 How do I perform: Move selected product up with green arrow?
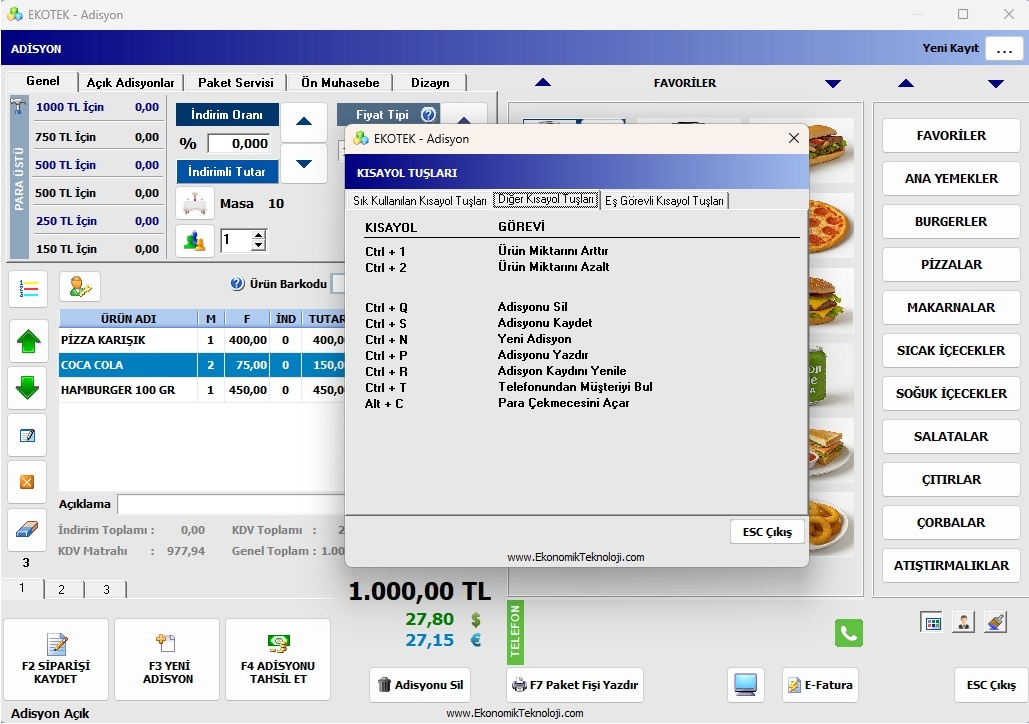coord(28,341)
